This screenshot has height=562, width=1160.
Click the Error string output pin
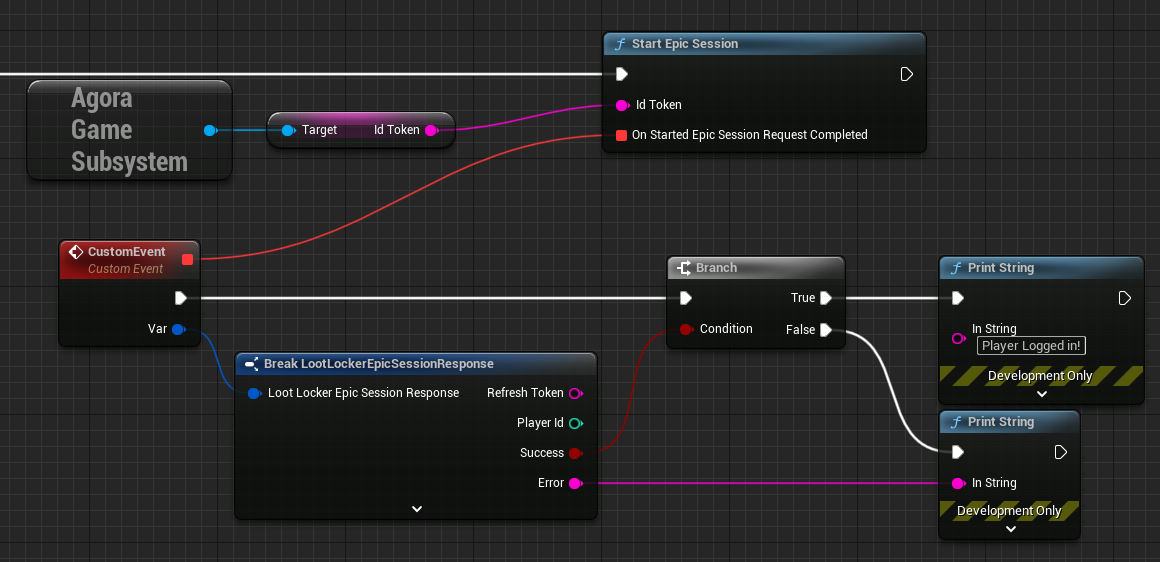click(x=576, y=484)
